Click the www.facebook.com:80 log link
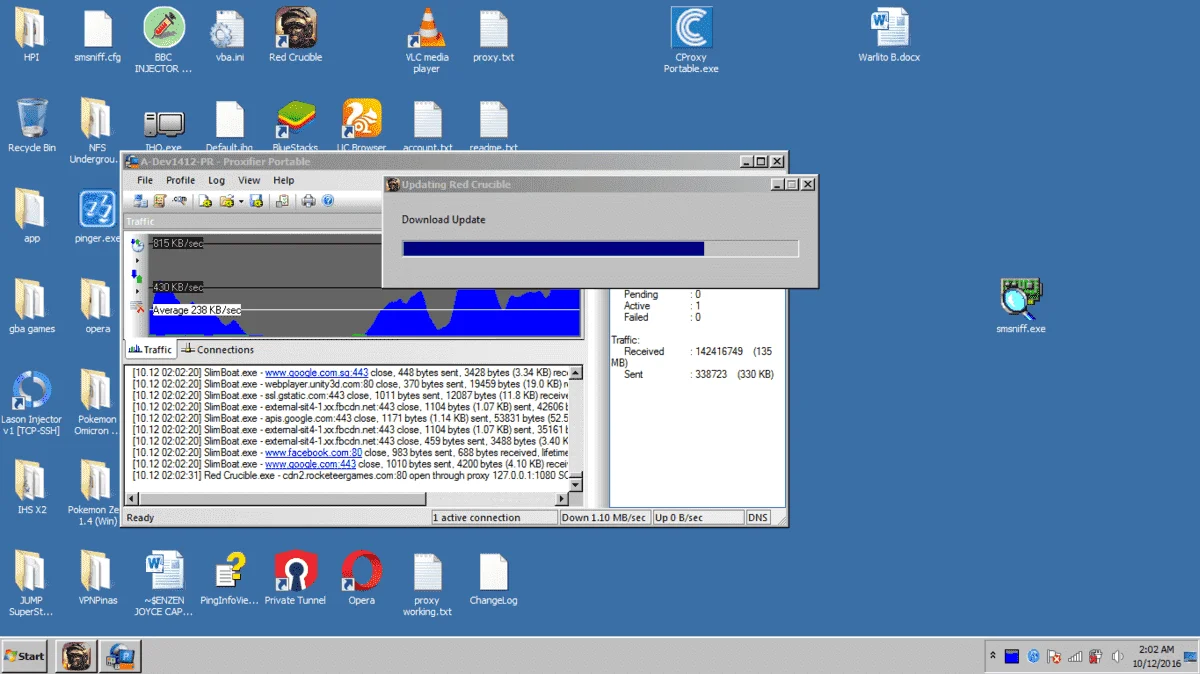Viewport: 1200px width, 674px height. tap(313, 453)
